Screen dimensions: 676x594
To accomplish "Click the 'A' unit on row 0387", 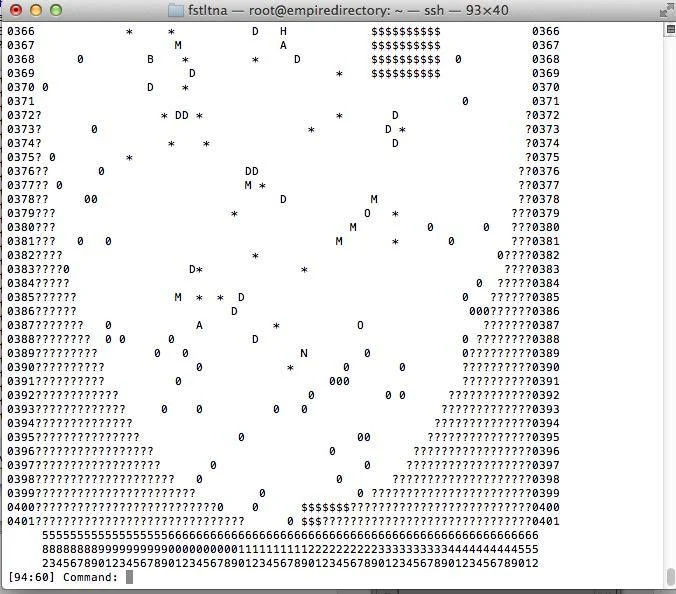I will (199, 325).
